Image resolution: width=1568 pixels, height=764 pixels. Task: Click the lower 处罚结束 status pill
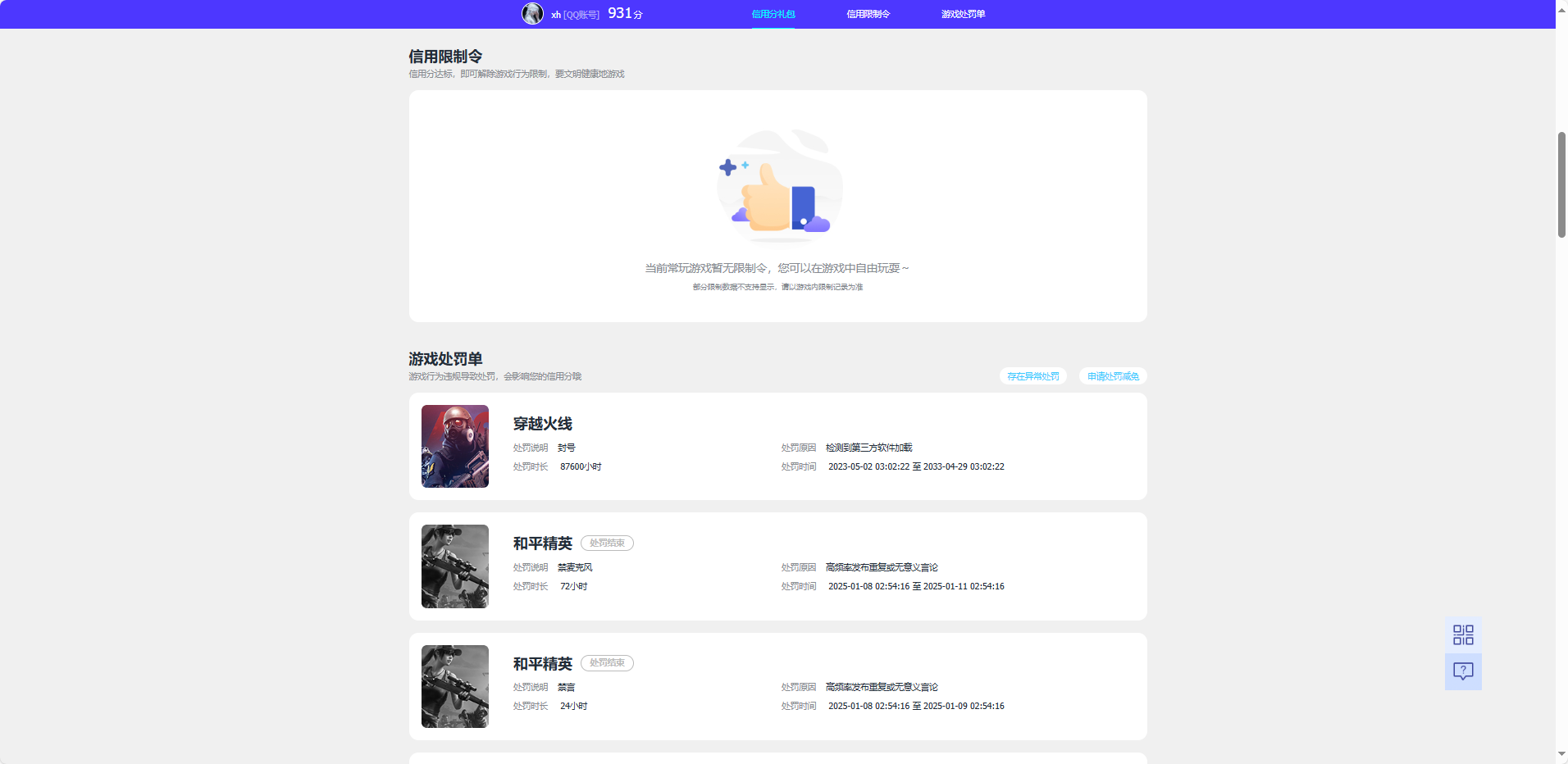coord(607,663)
